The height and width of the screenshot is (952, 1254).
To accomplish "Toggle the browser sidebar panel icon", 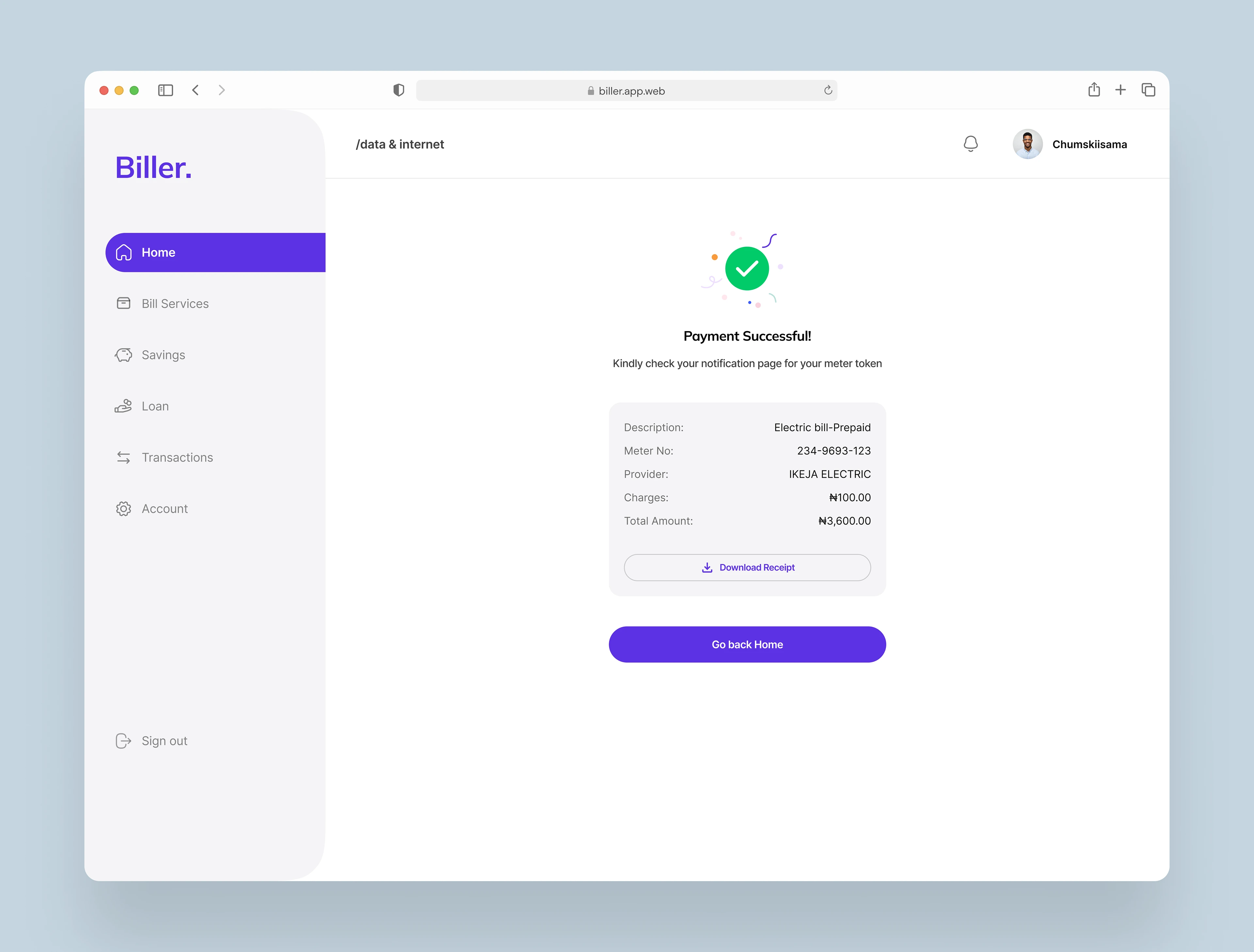I will tap(166, 90).
